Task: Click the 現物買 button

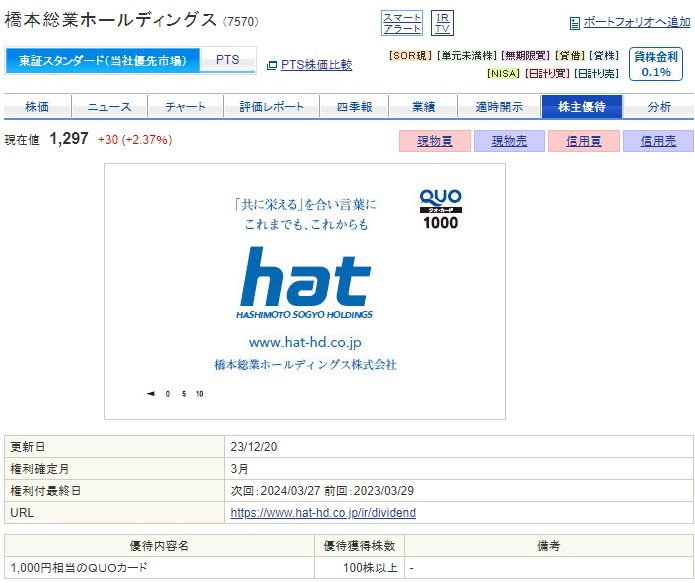Action: [435, 141]
